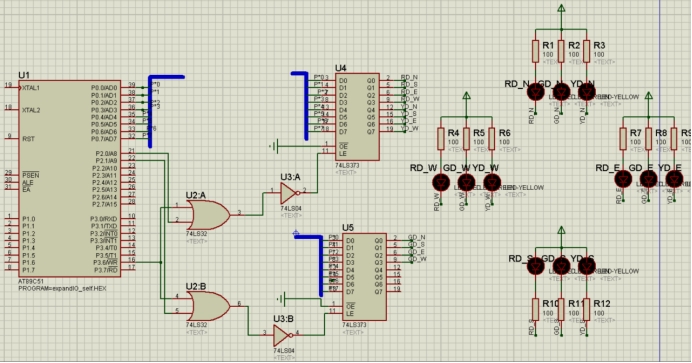Click the U2:A OR gate symbol

[208, 215]
